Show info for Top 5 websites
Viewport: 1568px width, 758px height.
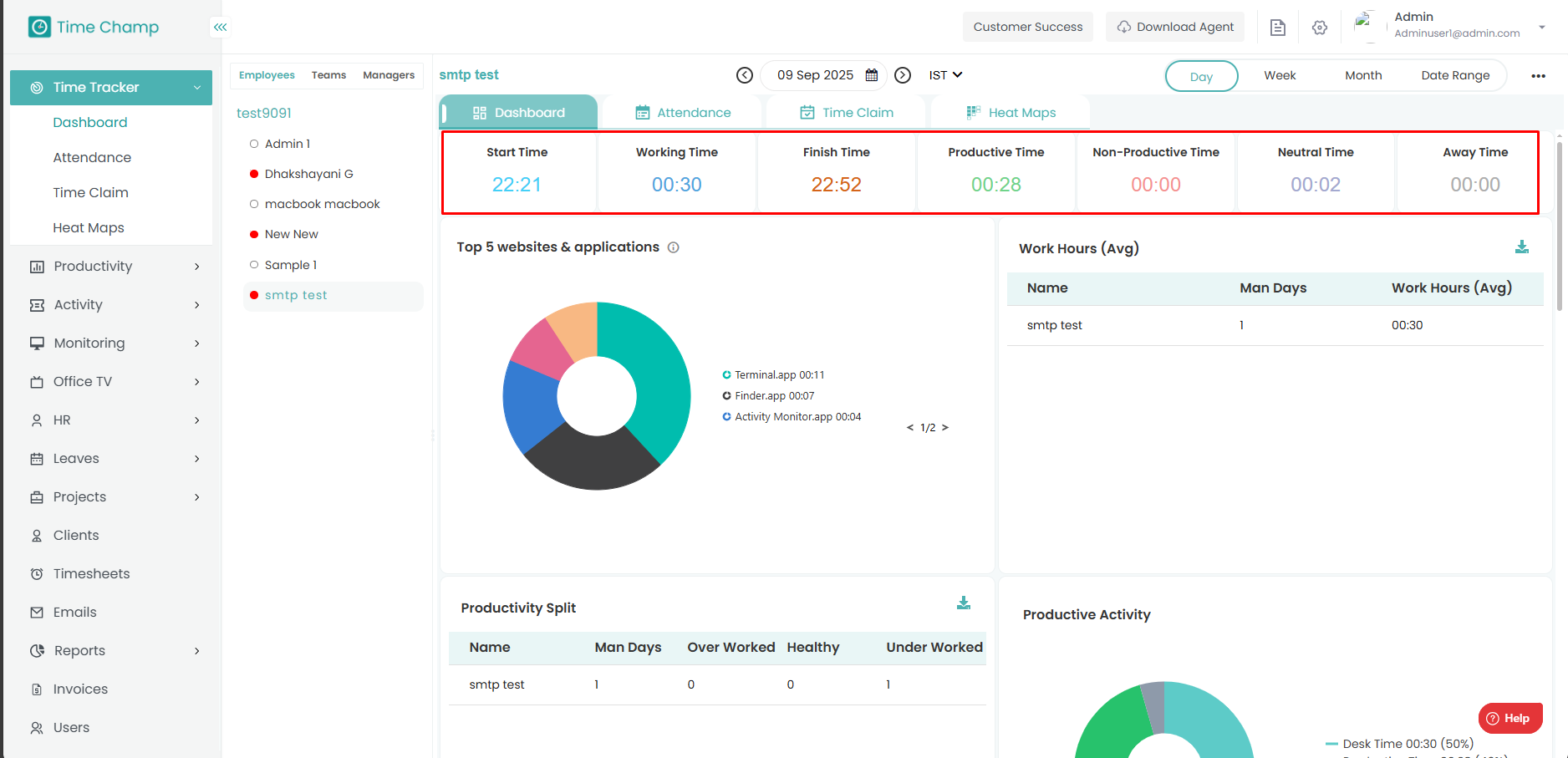click(674, 247)
